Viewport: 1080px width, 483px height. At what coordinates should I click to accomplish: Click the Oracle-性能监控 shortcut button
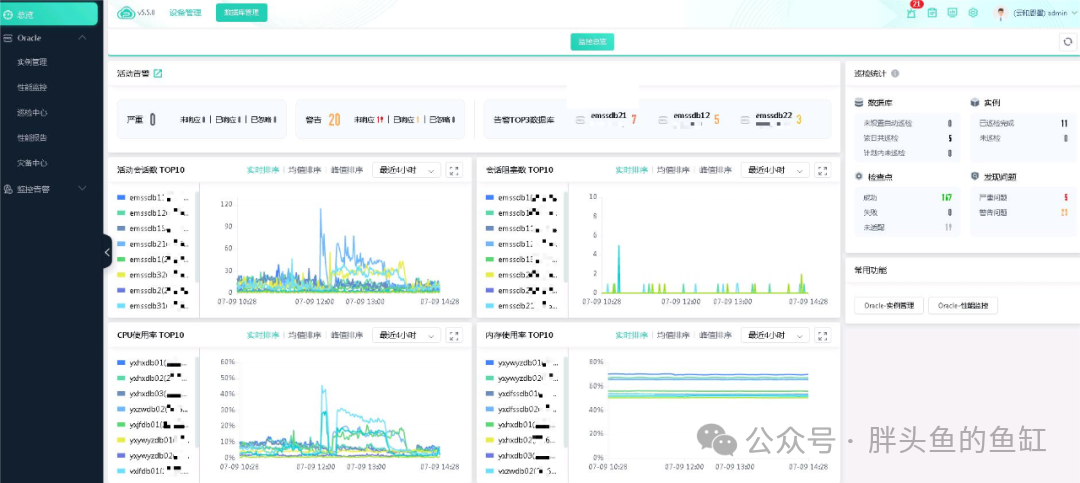963,306
